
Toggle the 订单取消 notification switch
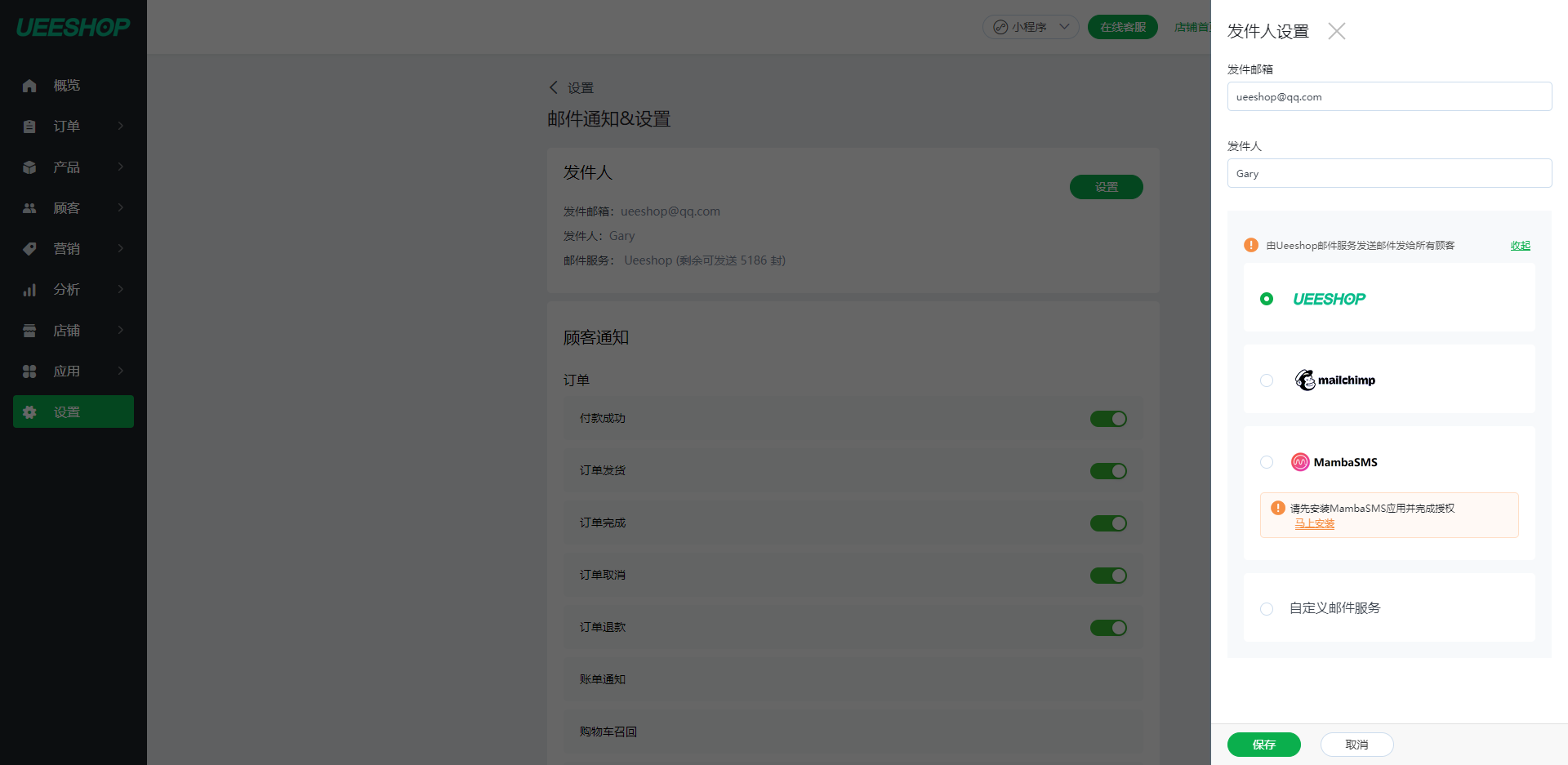(x=1108, y=576)
